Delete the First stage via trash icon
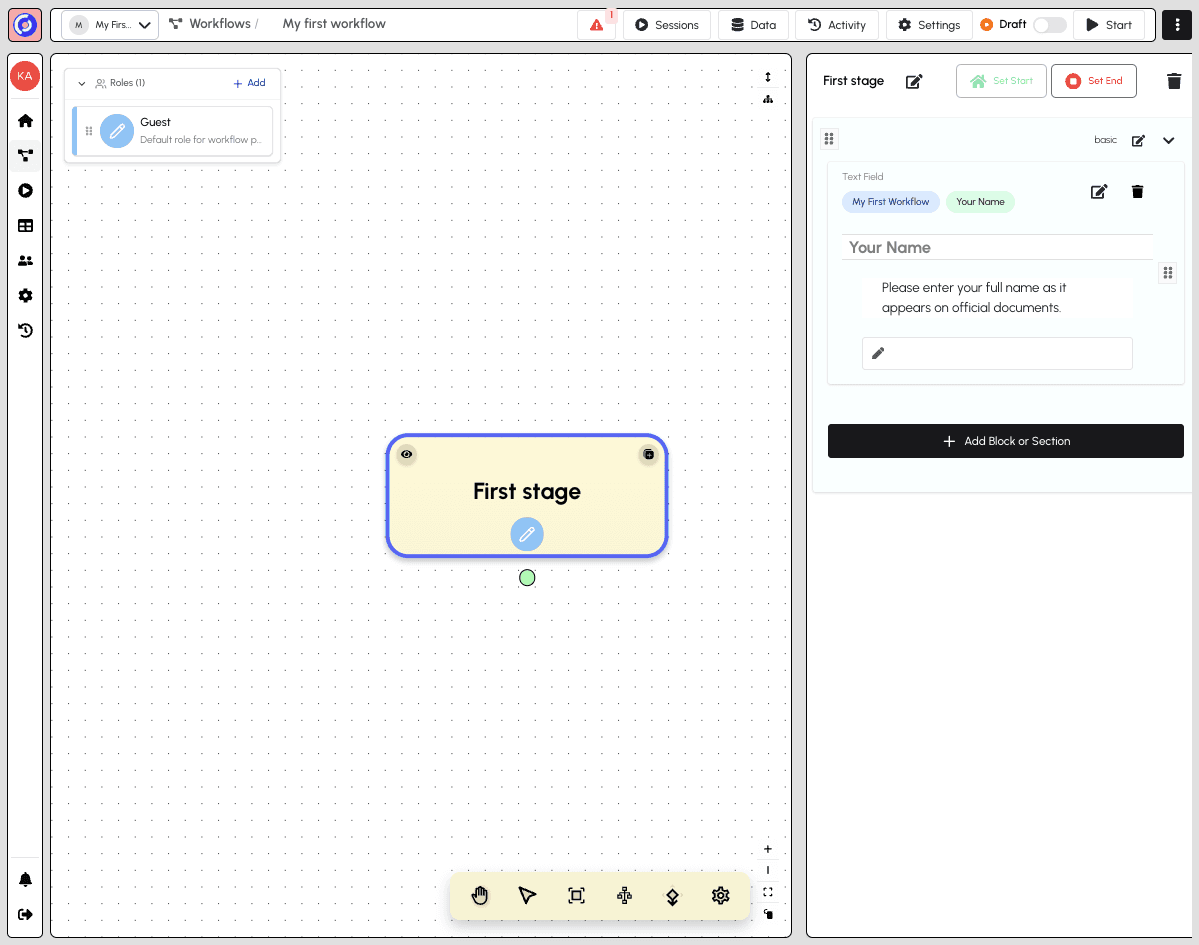 point(1174,81)
